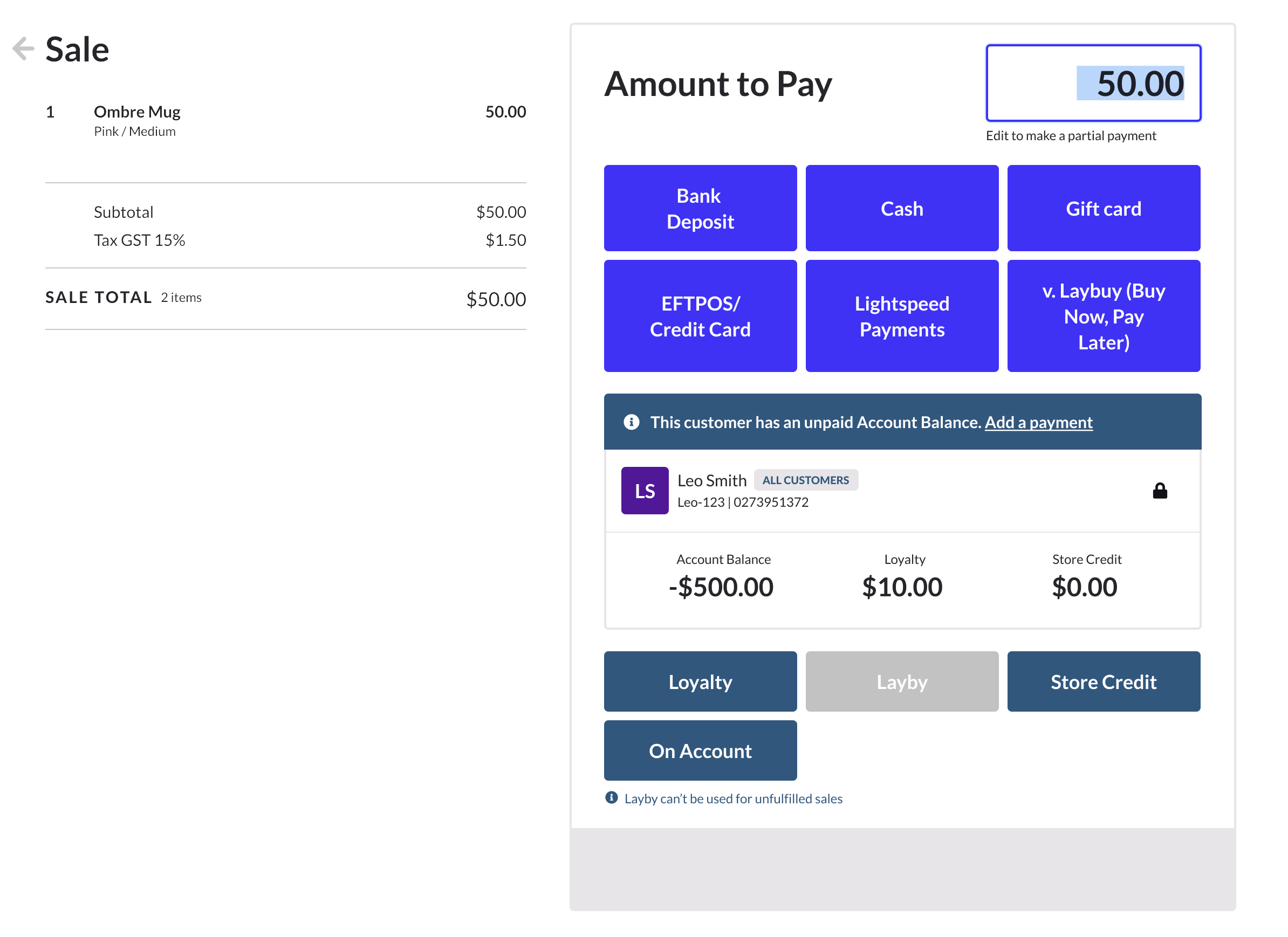The height and width of the screenshot is (937, 1288).
Task: Click the ALL CUSTOMERS group tag
Action: (806, 480)
